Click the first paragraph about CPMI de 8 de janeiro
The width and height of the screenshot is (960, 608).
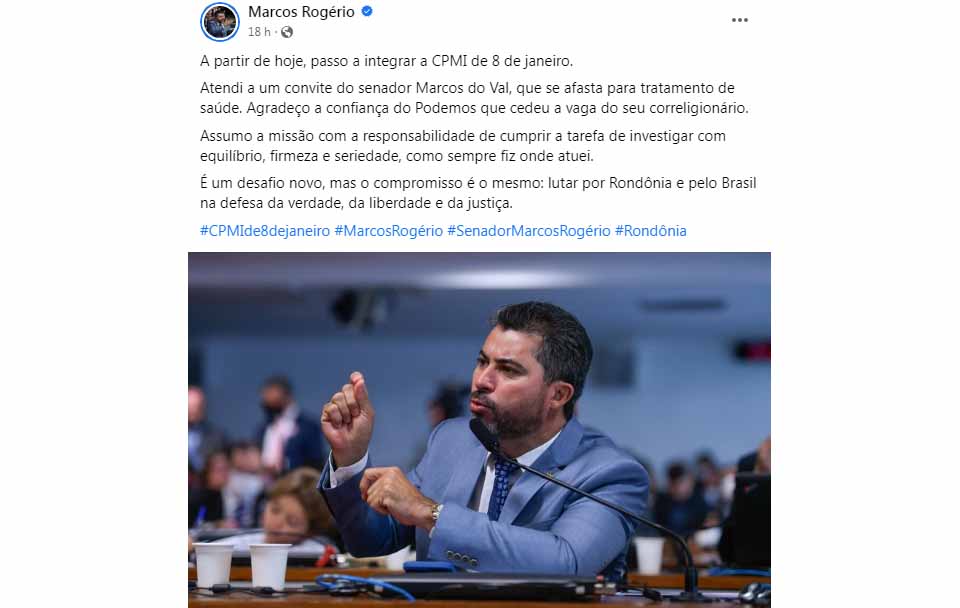click(386, 61)
